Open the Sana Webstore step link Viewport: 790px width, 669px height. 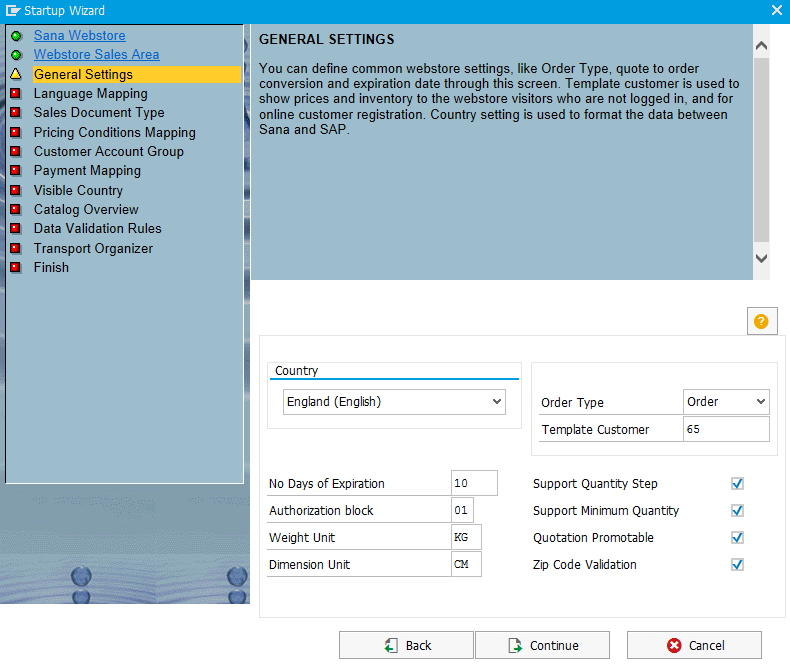[80, 36]
